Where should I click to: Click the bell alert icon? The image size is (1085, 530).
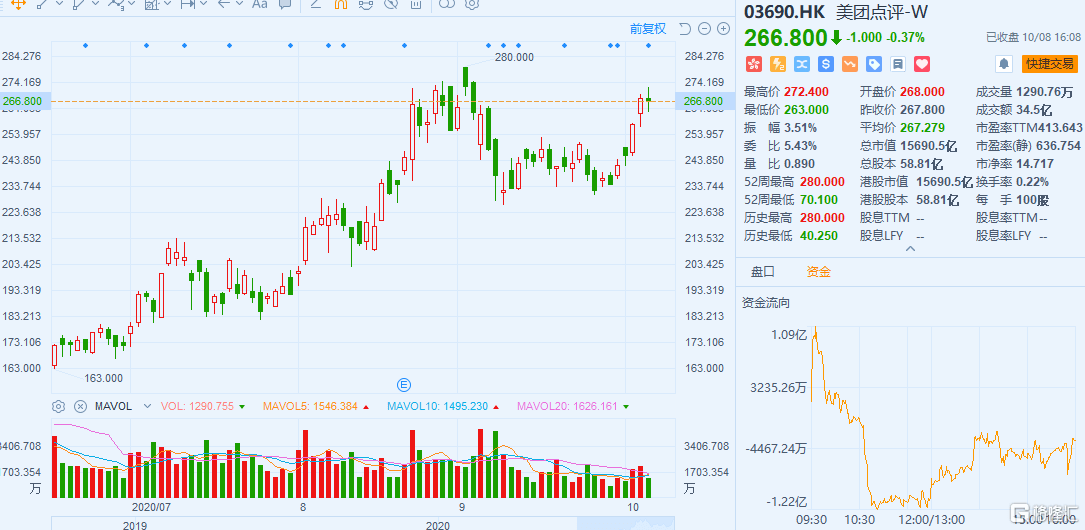1003,64
